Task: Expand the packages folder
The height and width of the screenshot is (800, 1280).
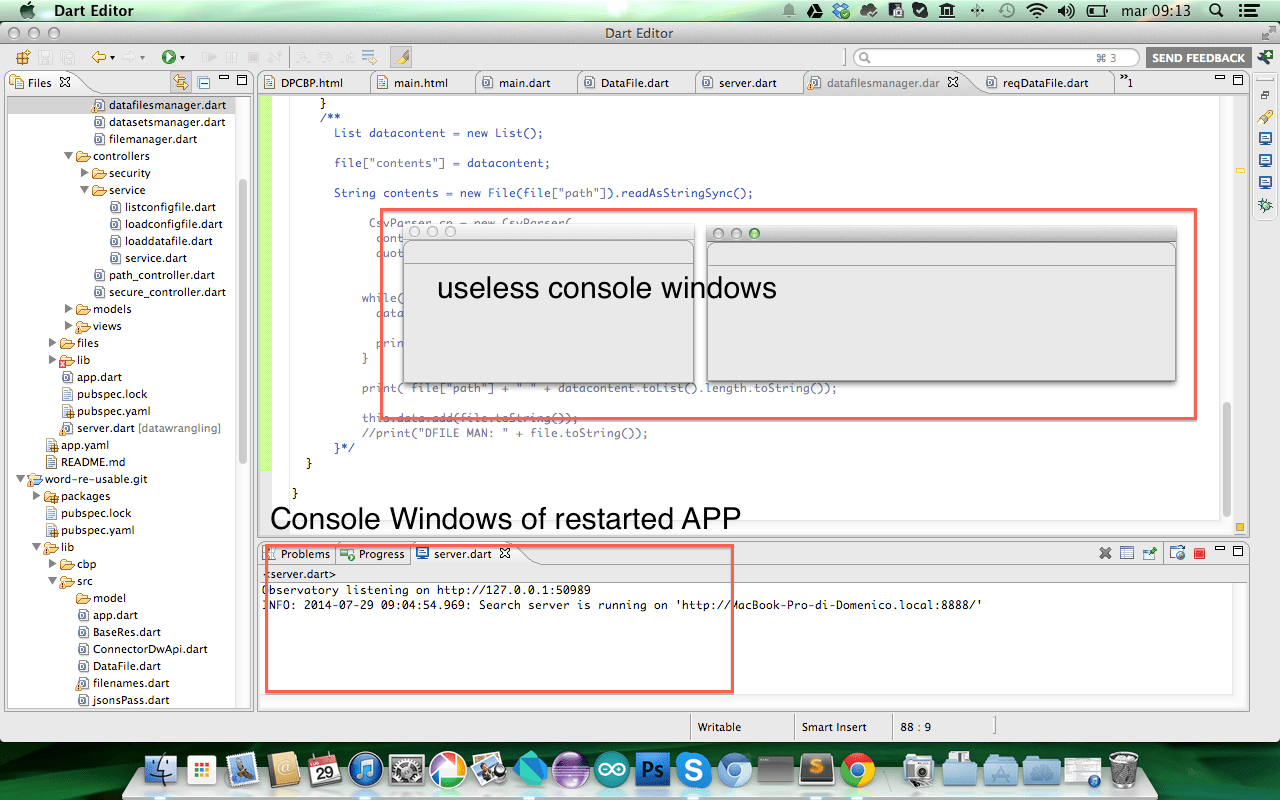Action: pyautogui.click(x=37, y=496)
